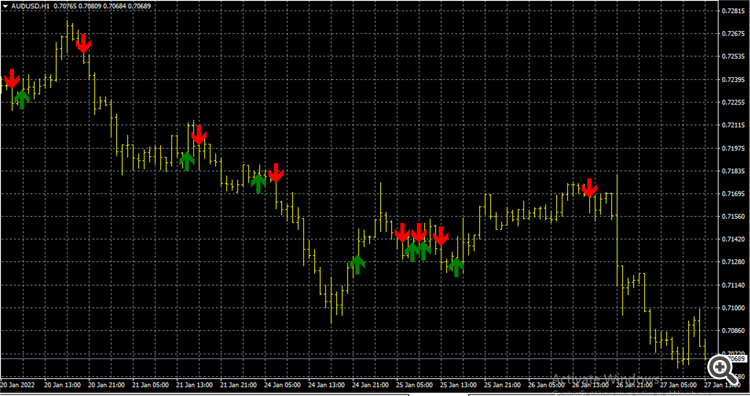The width and height of the screenshot is (750, 396).
Task: Click price axis label 0.72255
Action: (x=734, y=102)
